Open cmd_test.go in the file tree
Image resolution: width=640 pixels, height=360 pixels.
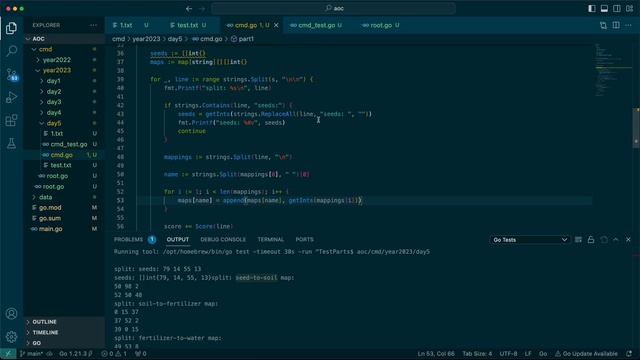63,144
